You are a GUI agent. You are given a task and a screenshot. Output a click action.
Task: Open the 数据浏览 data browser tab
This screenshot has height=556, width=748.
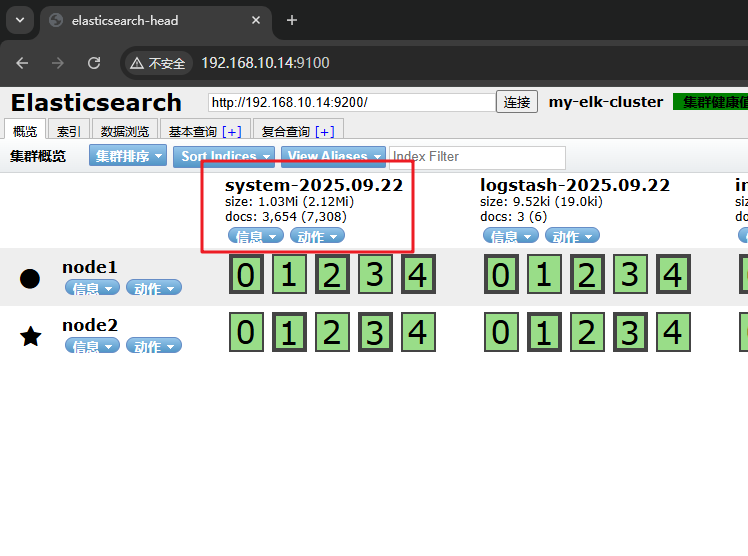pyautogui.click(x=125, y=130)
